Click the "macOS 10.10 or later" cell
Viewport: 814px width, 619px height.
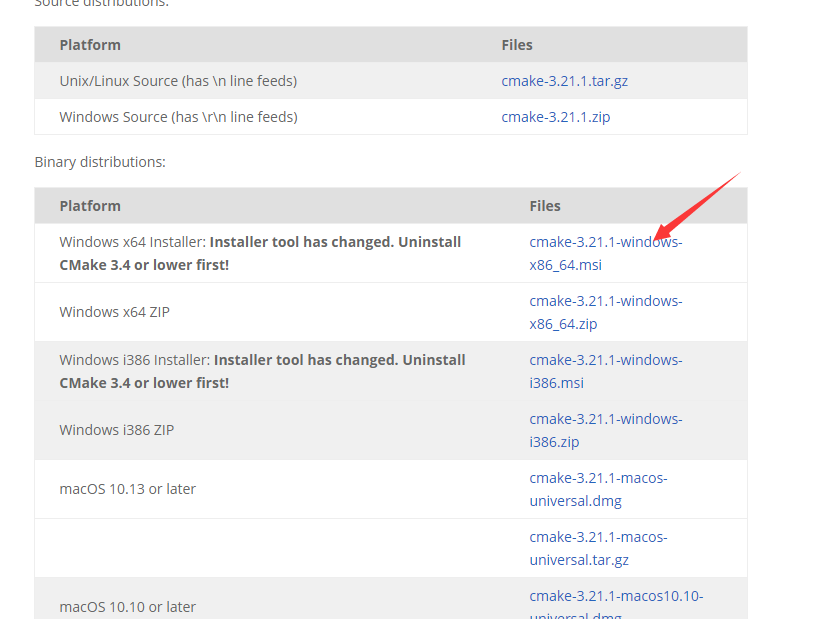(128, 607)
